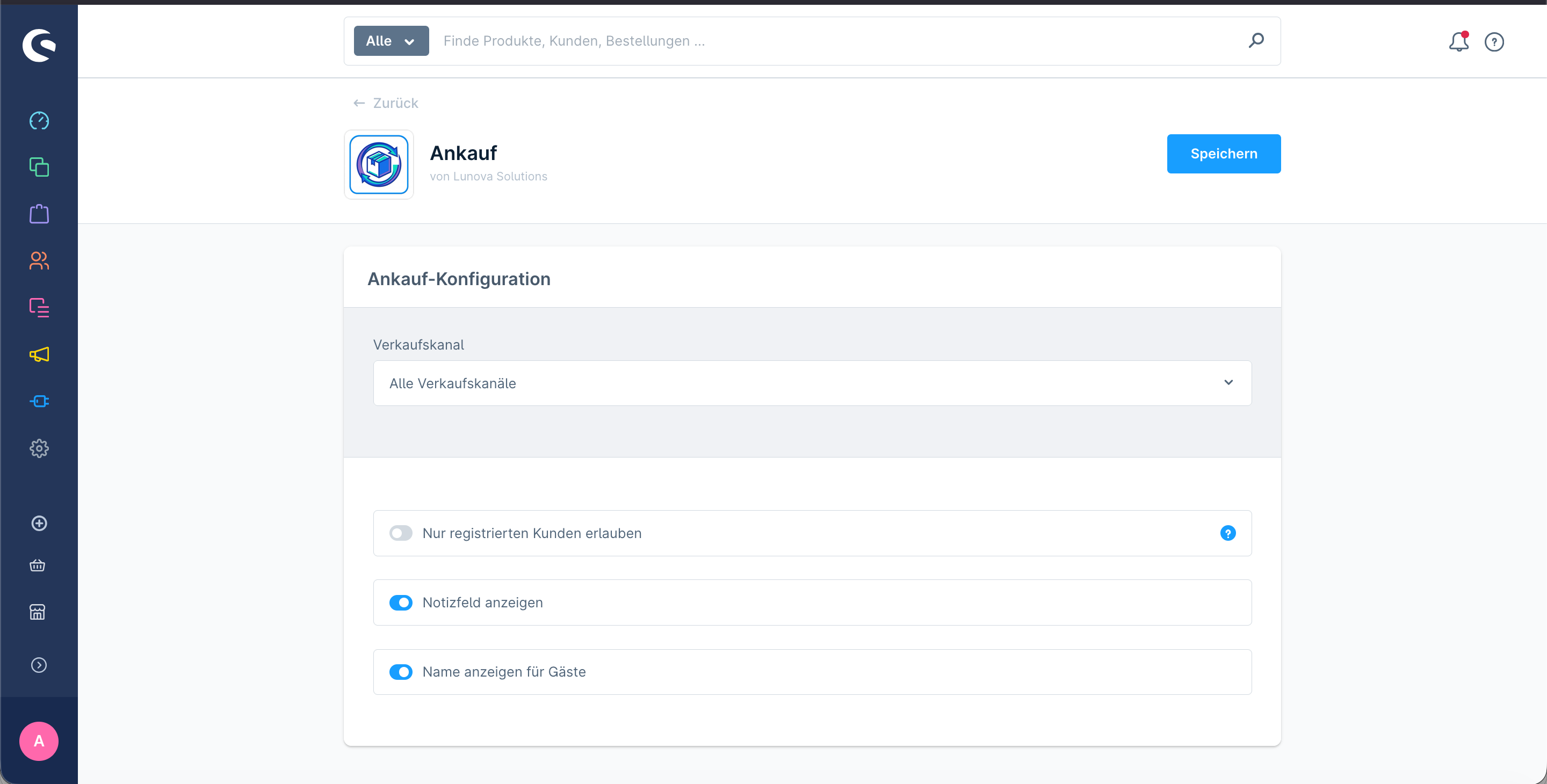The height and width of the screenshot is (784, 1547).
Task: Click the add sales channel plus icon
Action: pos(39,524)
